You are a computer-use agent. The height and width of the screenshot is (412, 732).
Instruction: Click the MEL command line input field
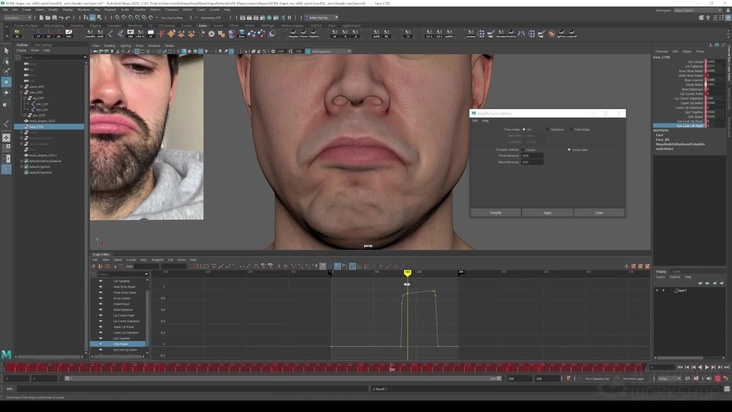click(194, 389)
